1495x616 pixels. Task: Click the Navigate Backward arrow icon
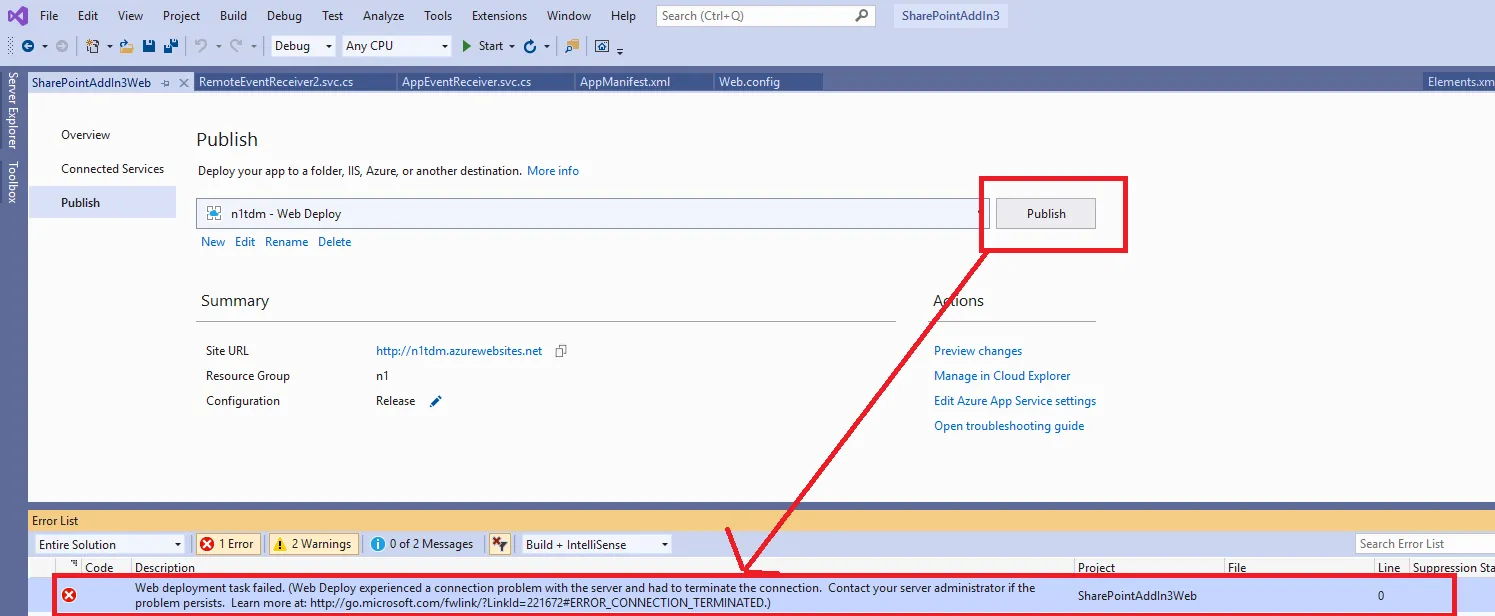27,46
